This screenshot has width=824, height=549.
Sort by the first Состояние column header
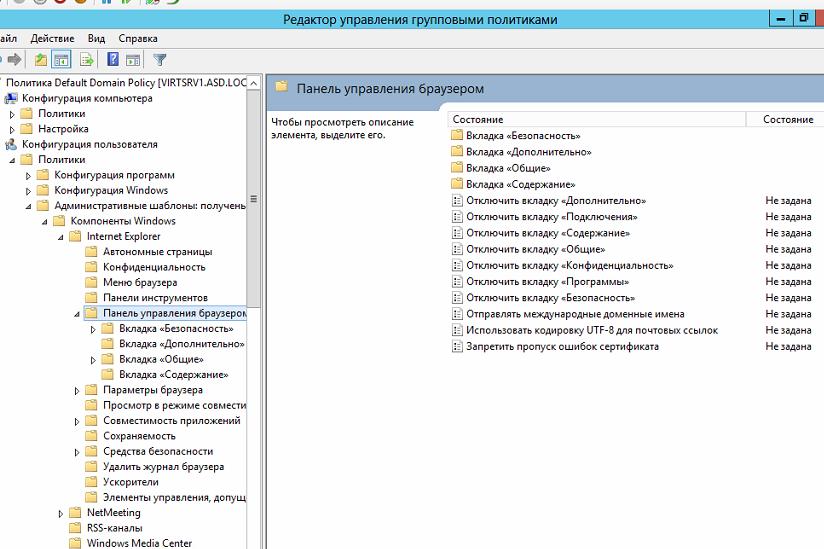[x=596, y=119]
